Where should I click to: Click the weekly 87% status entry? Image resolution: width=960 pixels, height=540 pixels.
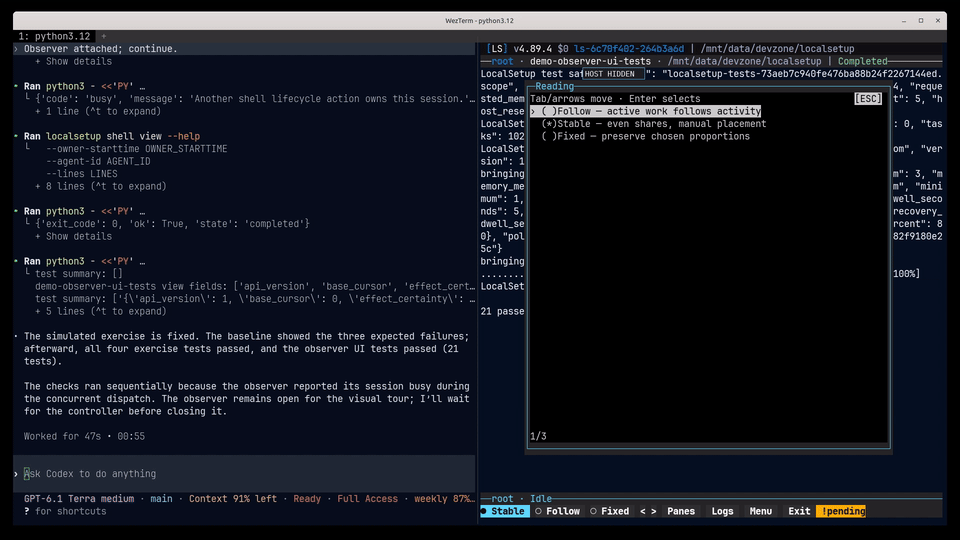tap(444, 499)
